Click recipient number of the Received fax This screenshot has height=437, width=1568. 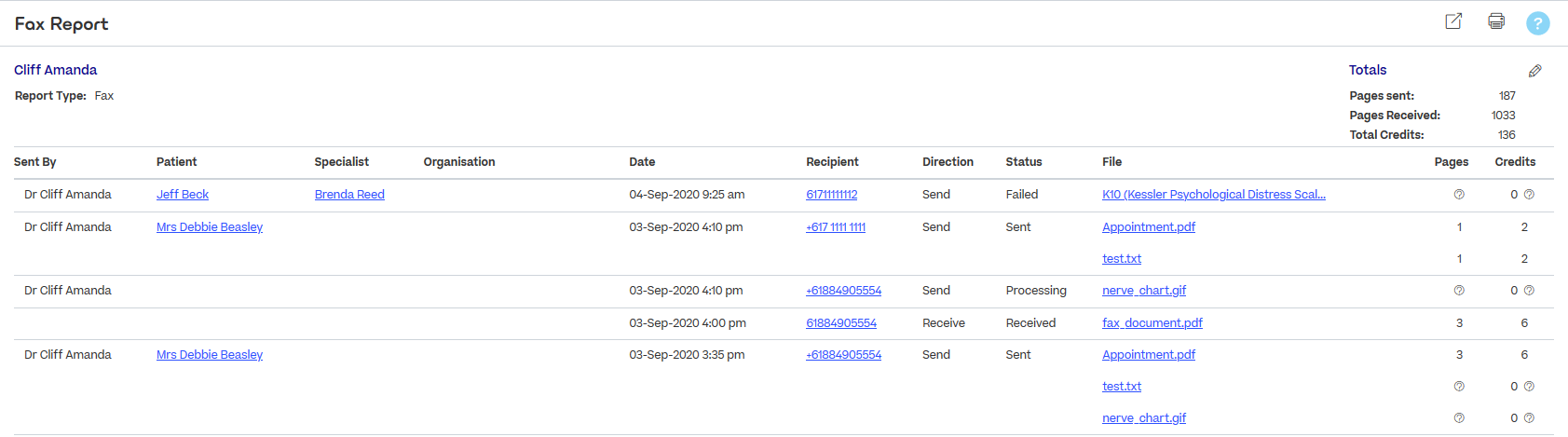[841, 323]
